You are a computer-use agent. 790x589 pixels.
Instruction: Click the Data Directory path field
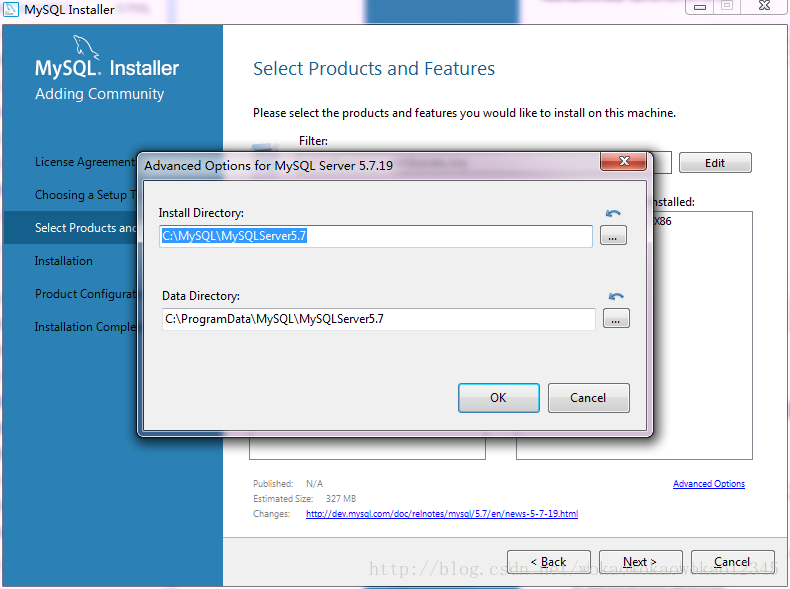pyautogui.click(x=378, y=319)
